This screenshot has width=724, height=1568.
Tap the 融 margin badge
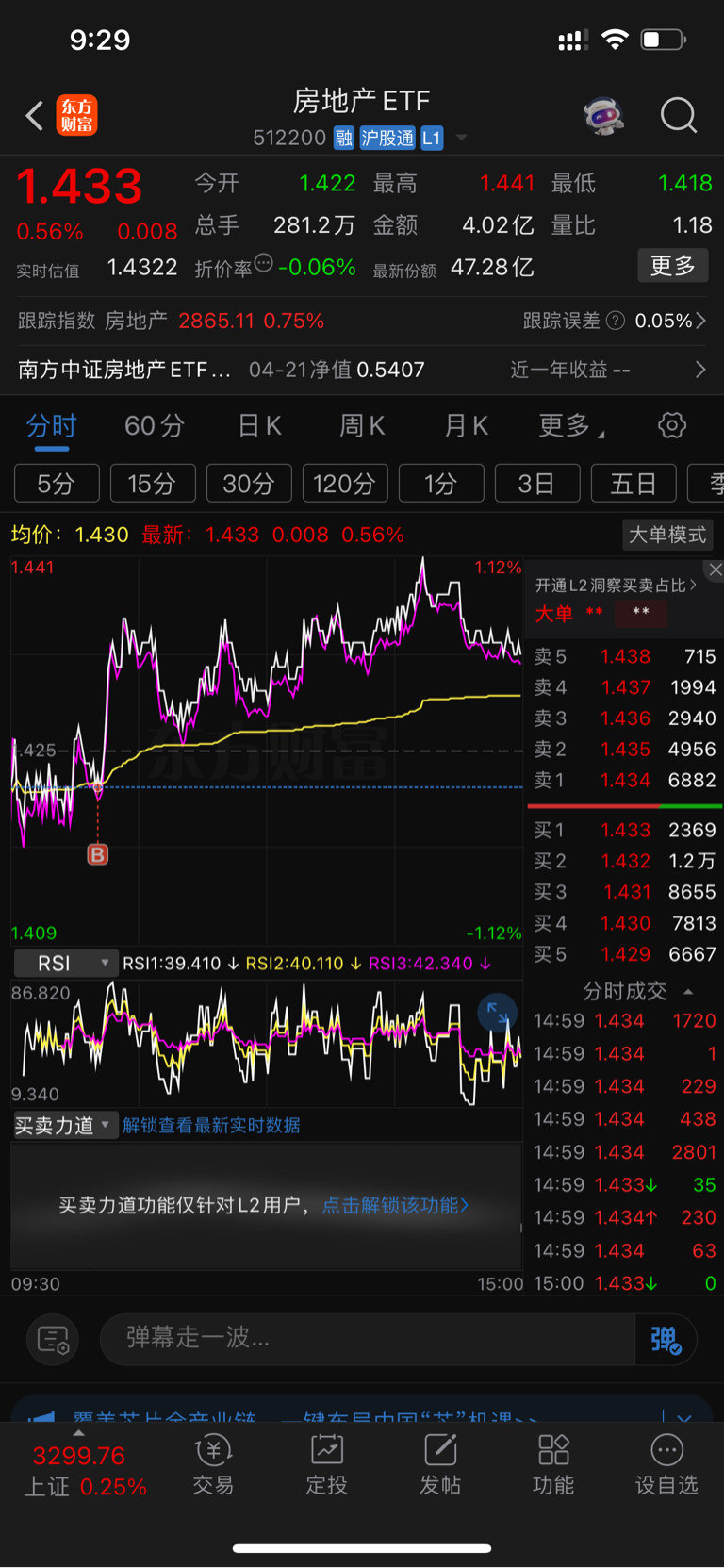point(343,138)
